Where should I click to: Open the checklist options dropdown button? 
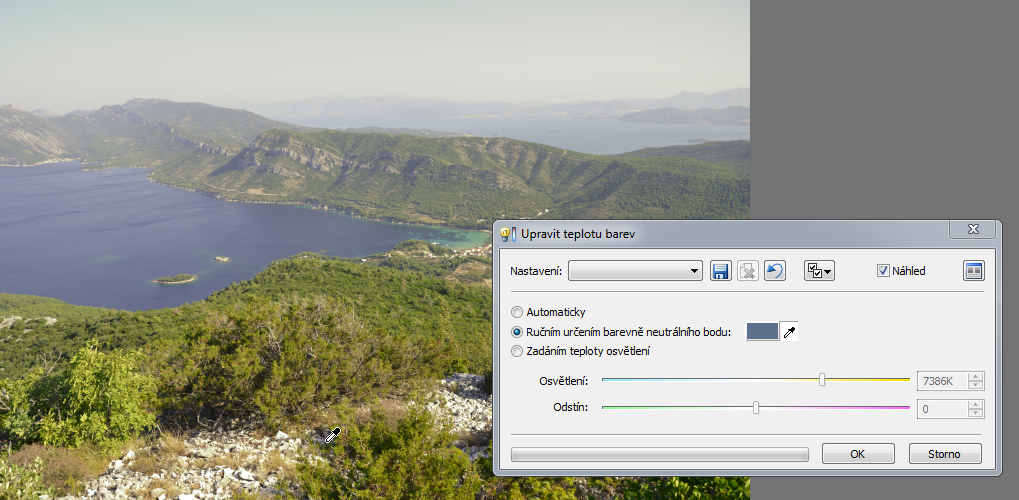[x=819, y=270]
